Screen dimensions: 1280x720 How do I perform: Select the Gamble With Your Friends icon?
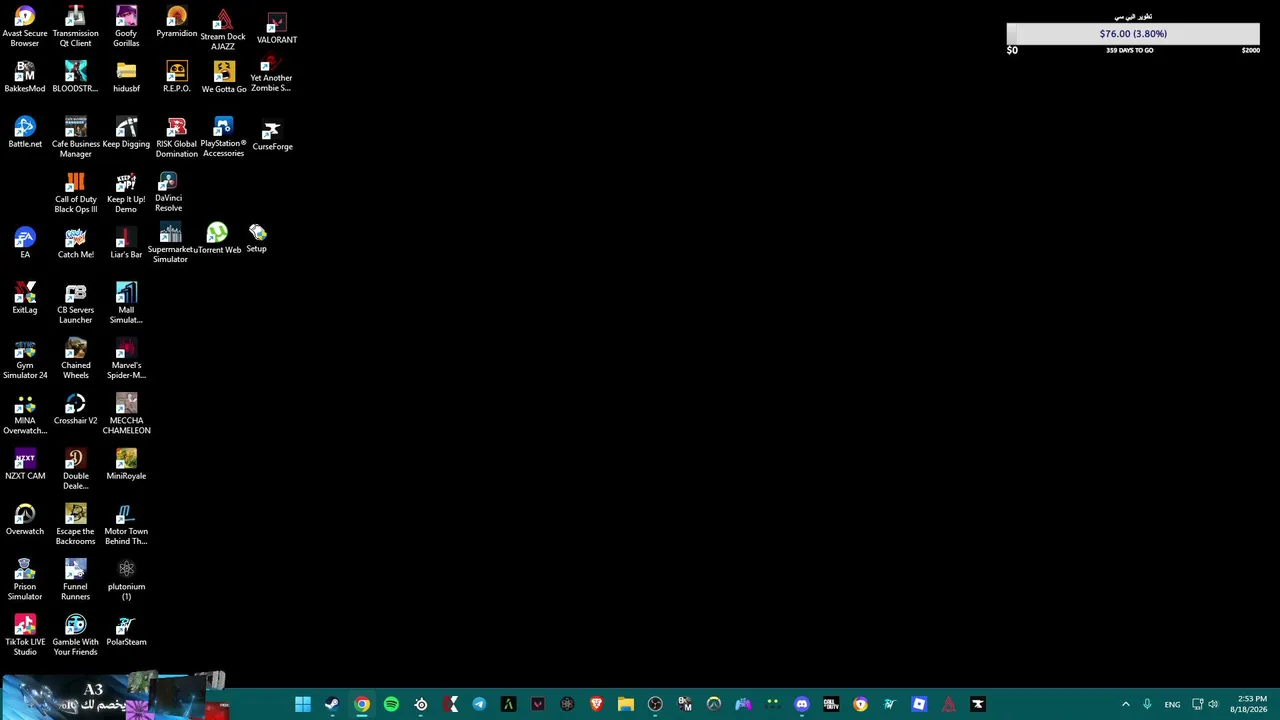(x=75, y=635)
